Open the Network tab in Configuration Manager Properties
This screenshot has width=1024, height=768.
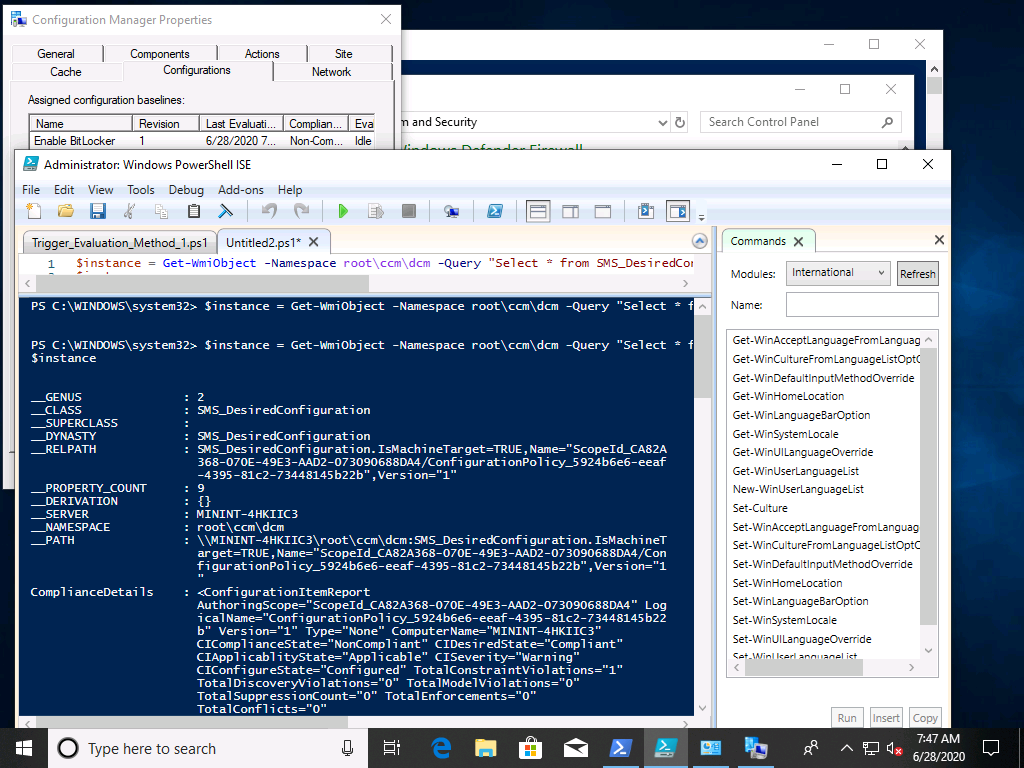click(x=331, y=72)
